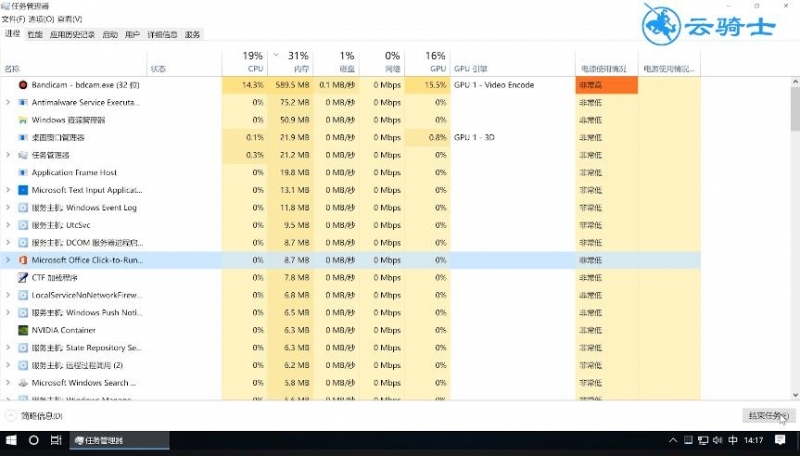Click the vertical scrollbar thumb
This screenshot has height=456, width=800.
795,108
